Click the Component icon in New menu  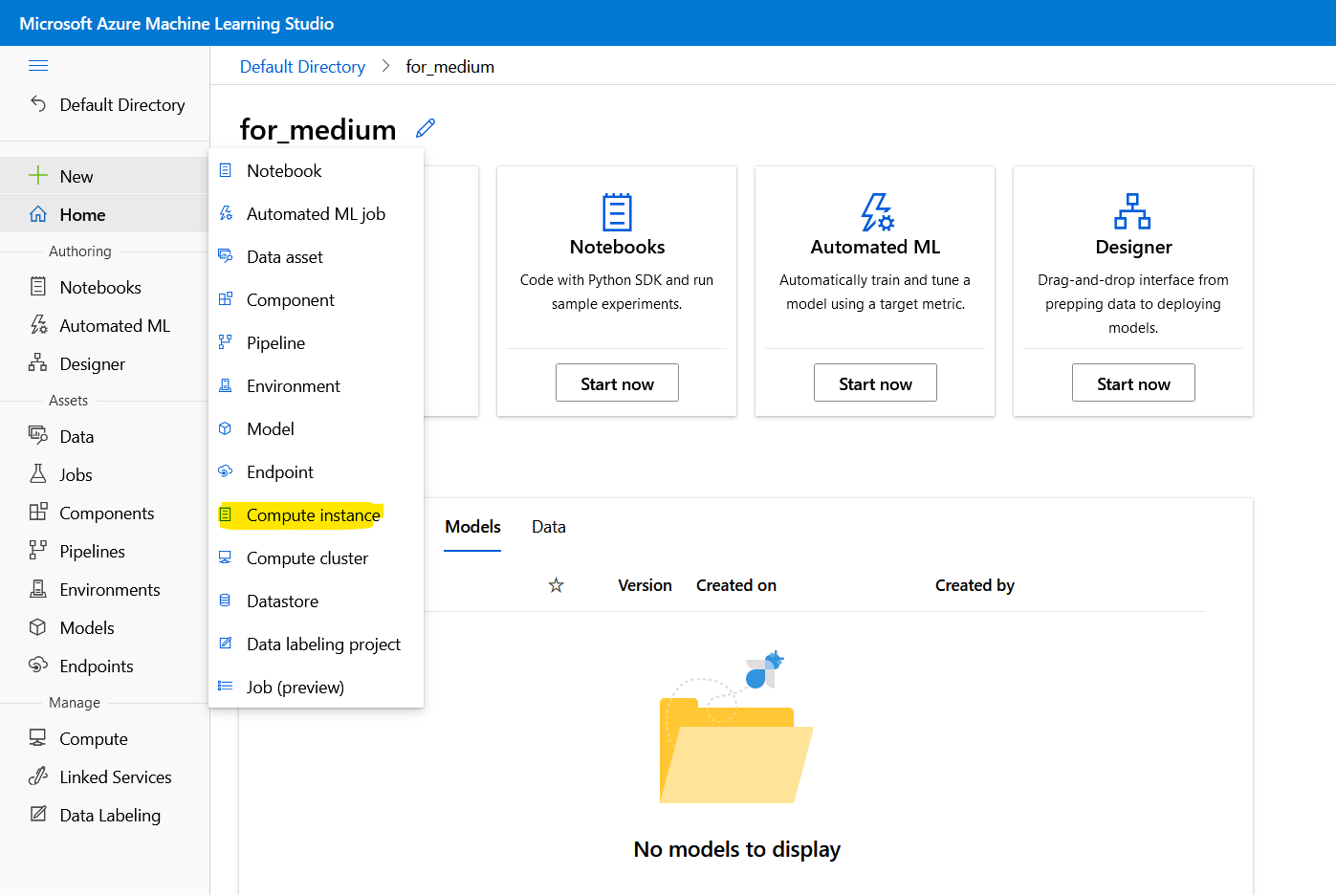226,299
